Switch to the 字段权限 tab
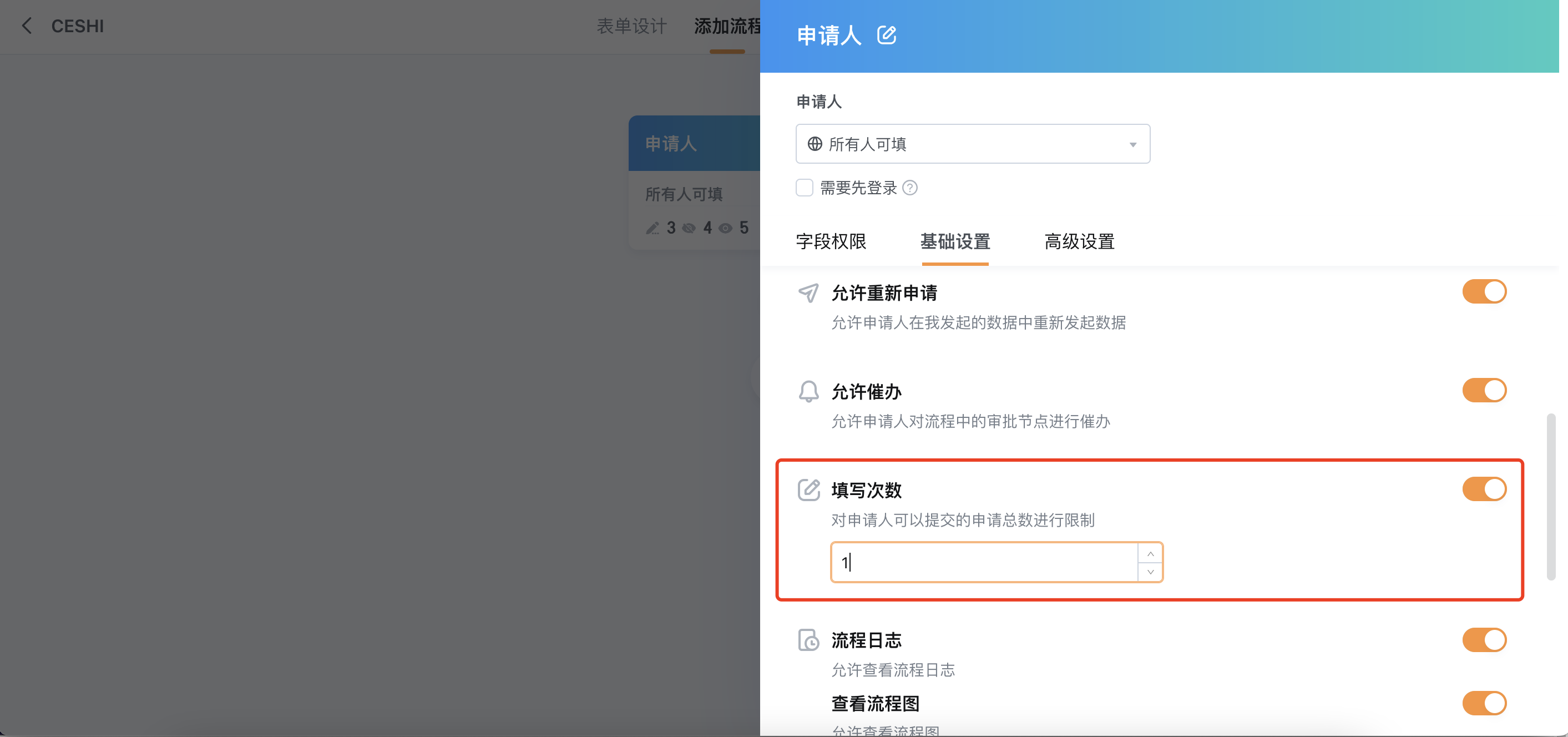Image resolution: width=1568 pixels, height=737 pixels. (831, 241)
